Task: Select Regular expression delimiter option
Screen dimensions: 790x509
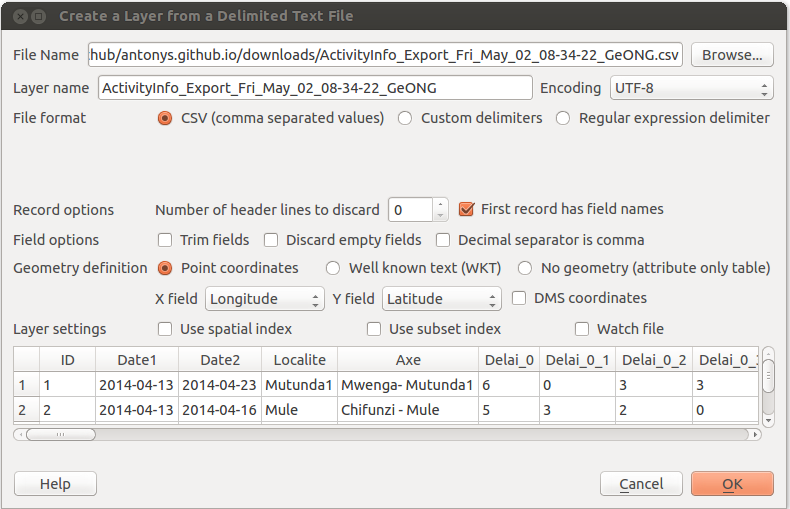Action: [563, 118]
